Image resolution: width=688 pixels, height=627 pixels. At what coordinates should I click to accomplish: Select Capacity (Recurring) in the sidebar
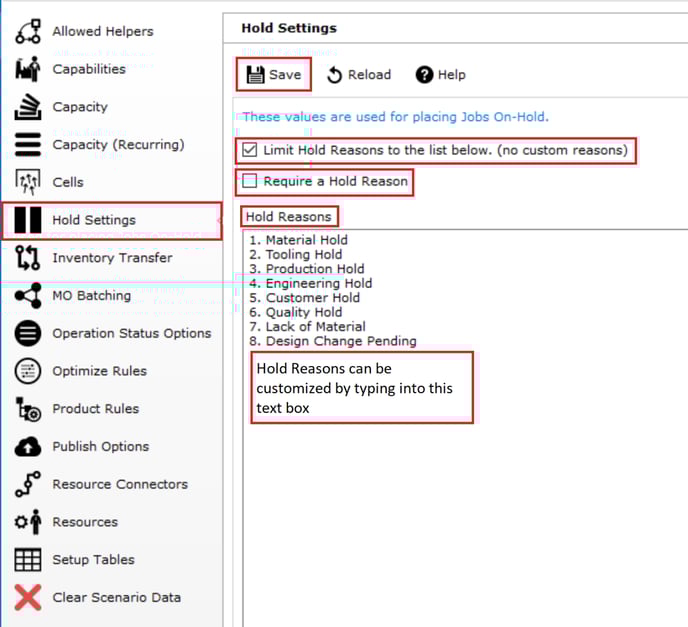coord(118,144)
